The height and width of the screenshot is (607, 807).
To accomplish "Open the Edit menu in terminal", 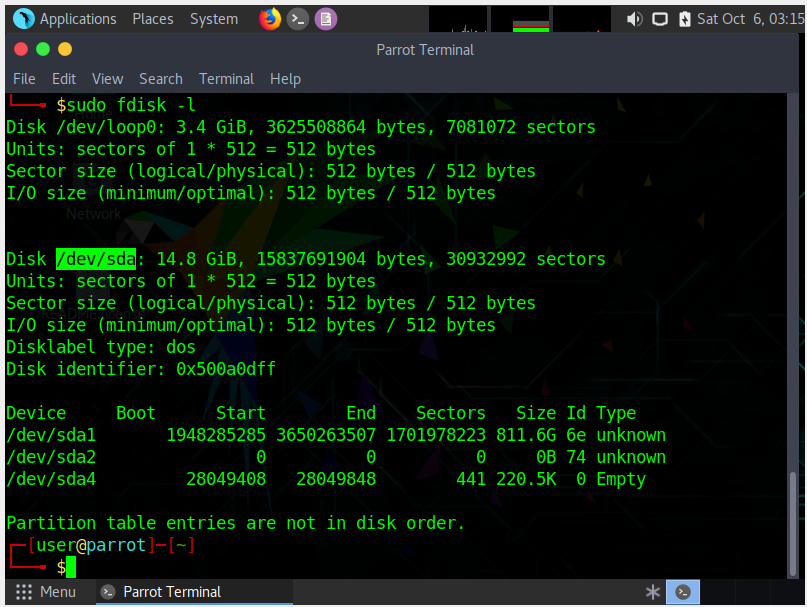I will point(64,79).
